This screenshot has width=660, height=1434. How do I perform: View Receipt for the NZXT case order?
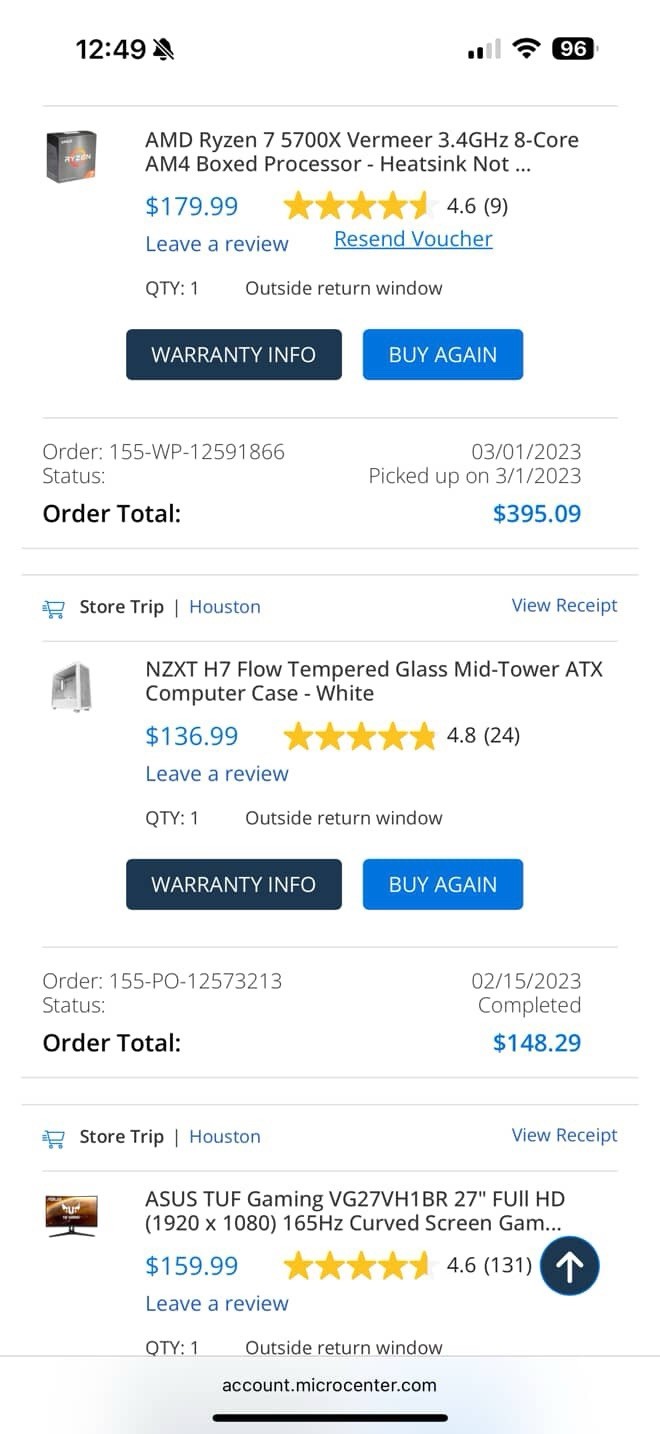[564, 606]
